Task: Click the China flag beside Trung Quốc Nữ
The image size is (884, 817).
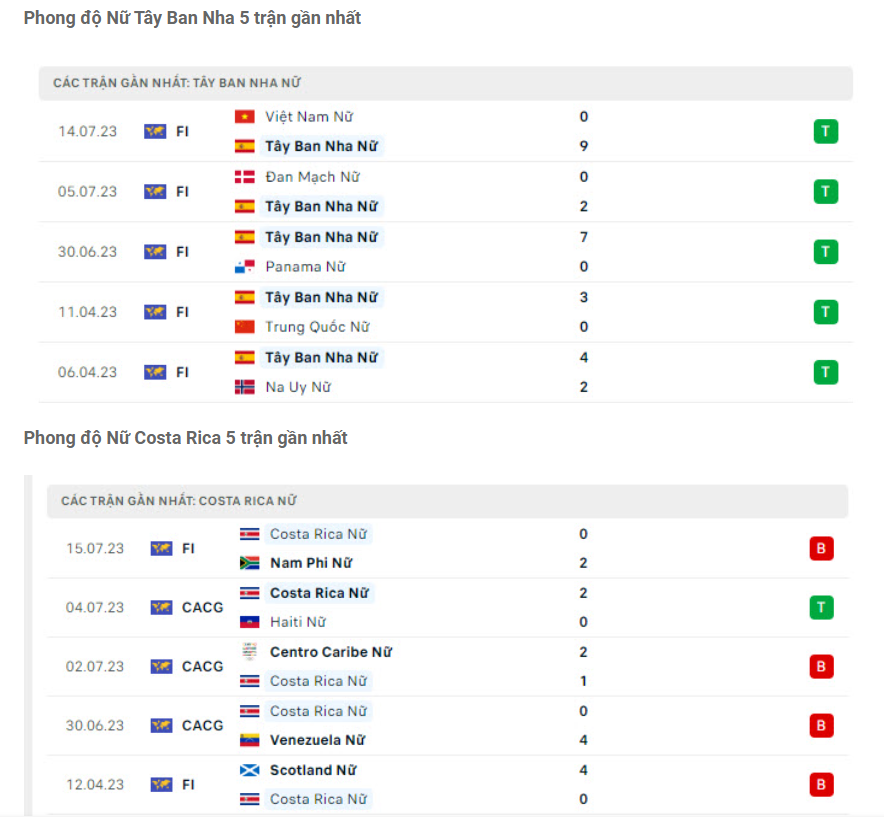Action: (x=246, y=326)
